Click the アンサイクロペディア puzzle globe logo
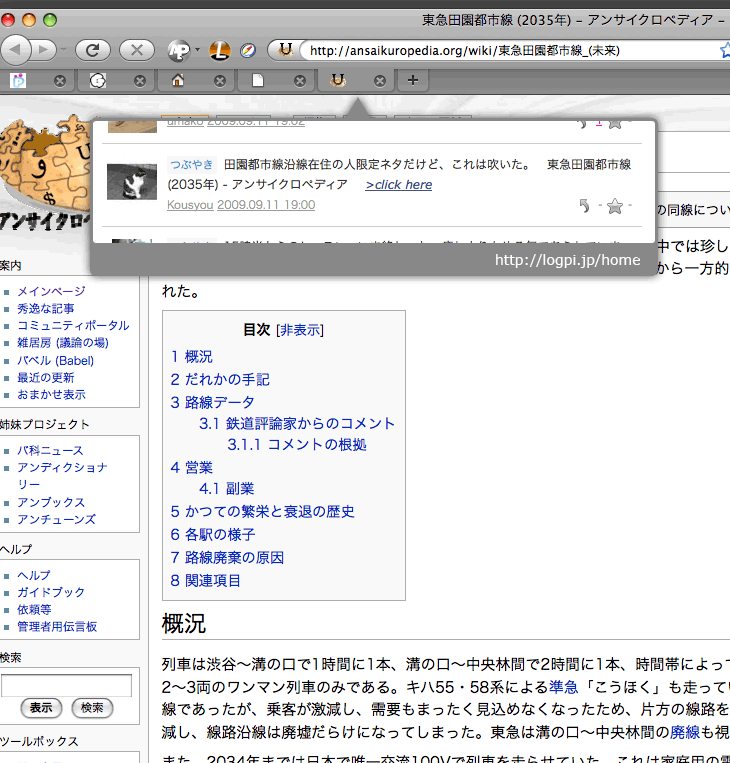This screenshot has width=730, height=763. pyautogui.click(x=45, y=173)
